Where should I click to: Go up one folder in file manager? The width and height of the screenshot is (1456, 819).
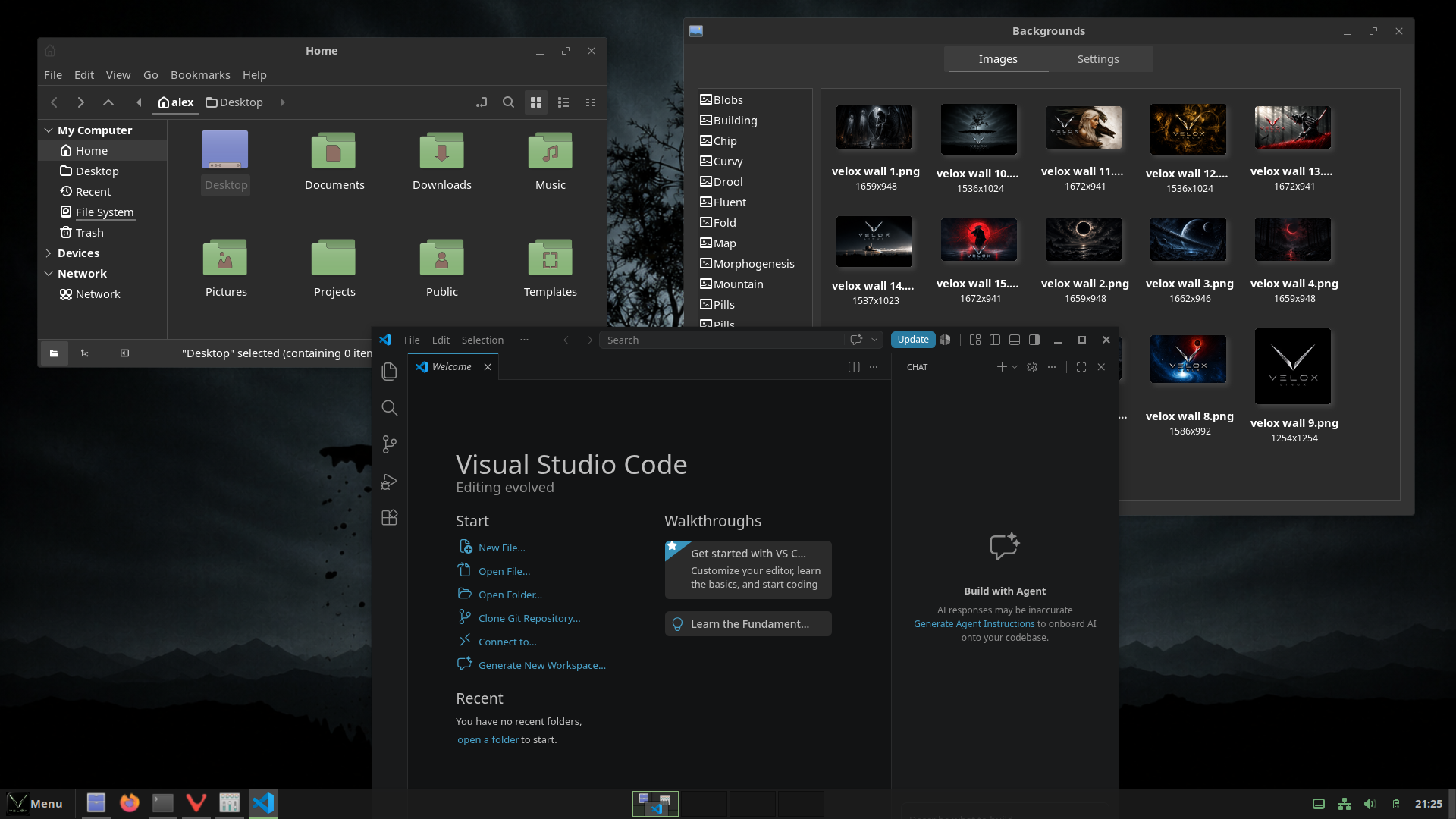(x=108, y=102)
